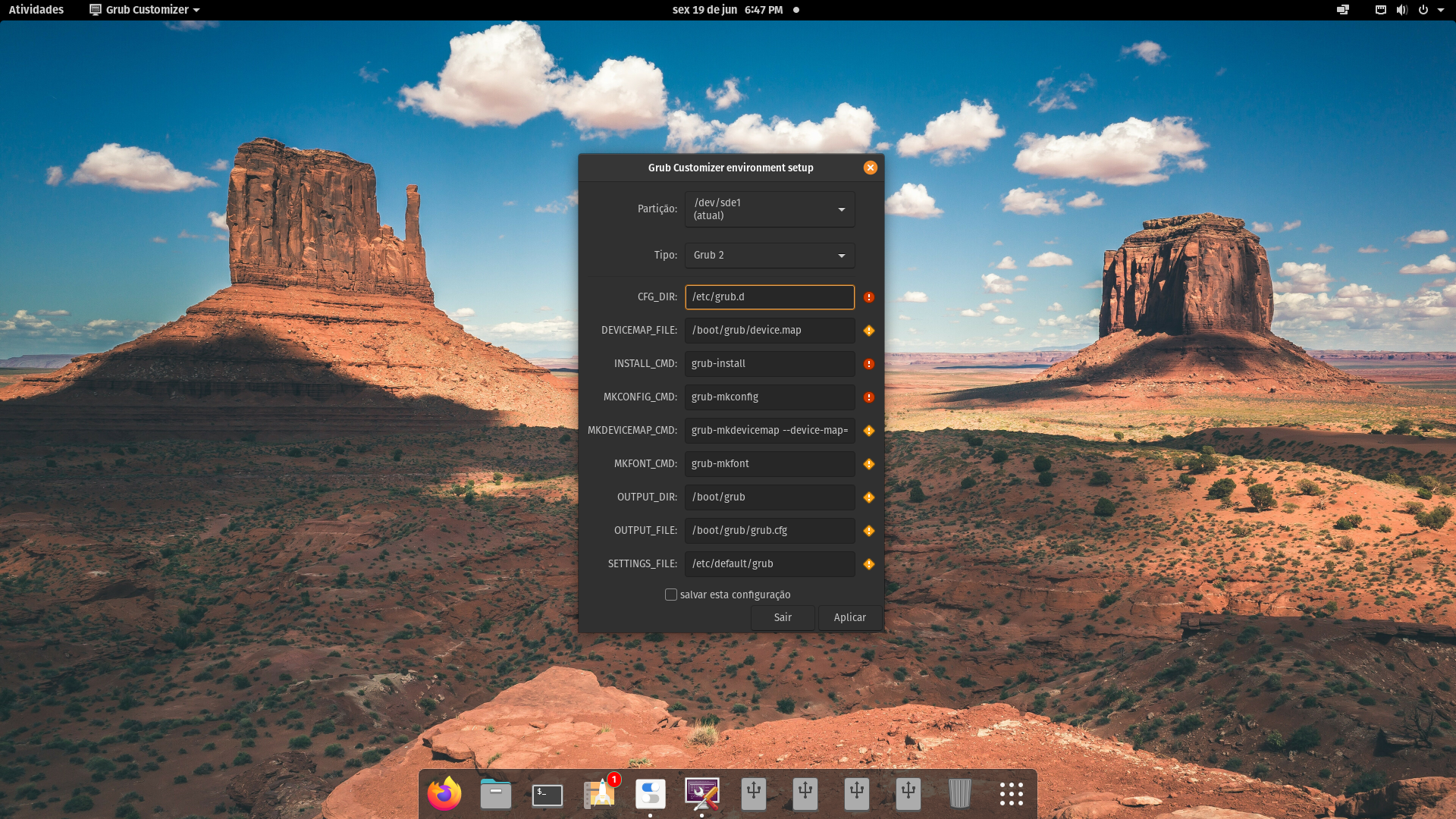Viewport: 1456px width, 819px height.
Task: Click the dialog title 'Grub Customizer environment setup'
Action: tap(730, 168)
